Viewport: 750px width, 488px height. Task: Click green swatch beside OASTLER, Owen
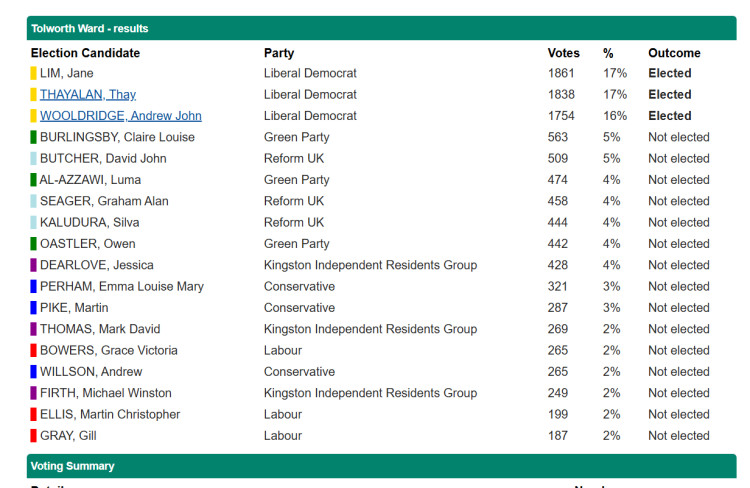click(33, 244)
